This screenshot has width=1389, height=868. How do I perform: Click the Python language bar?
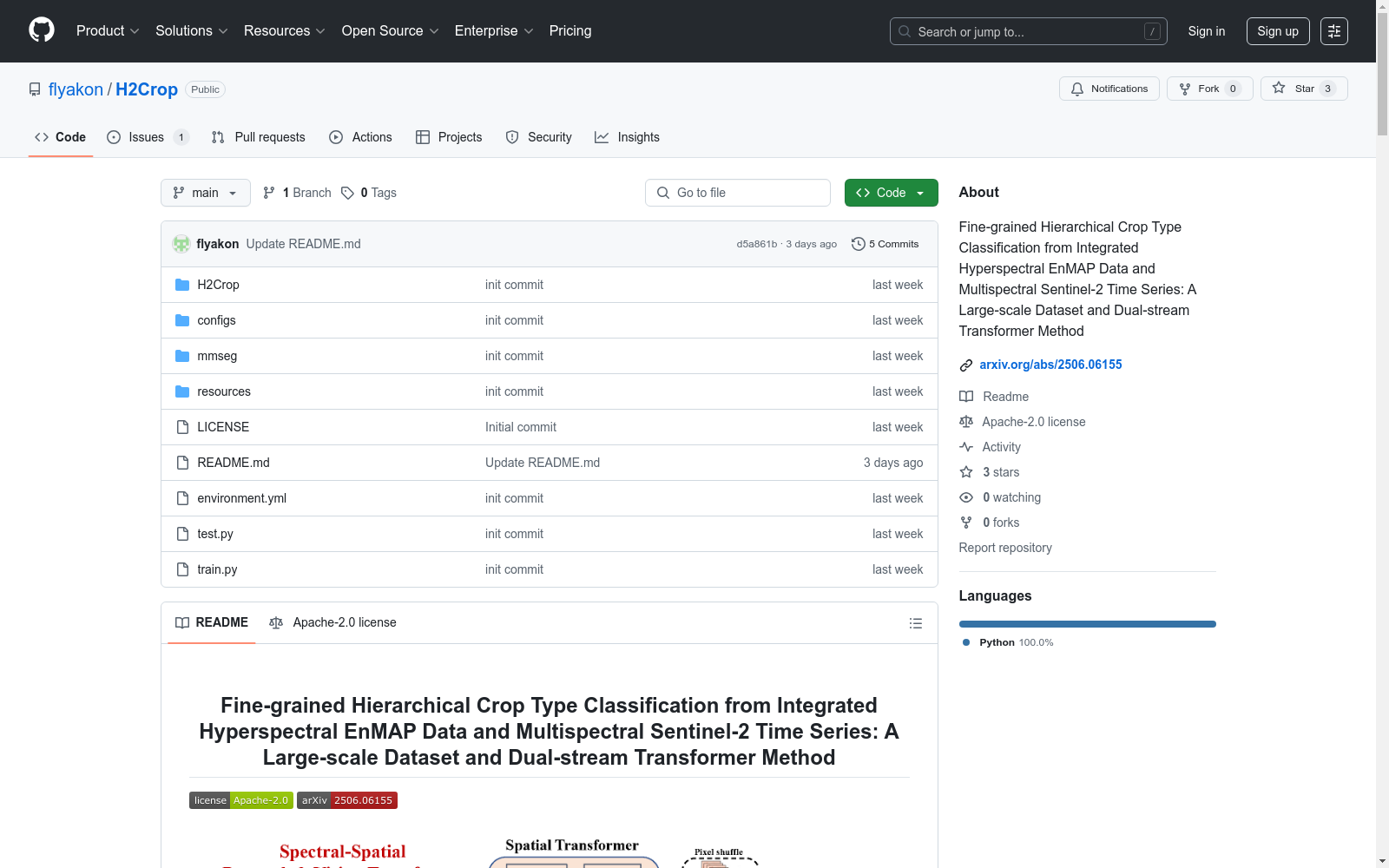coord(1088,624)
